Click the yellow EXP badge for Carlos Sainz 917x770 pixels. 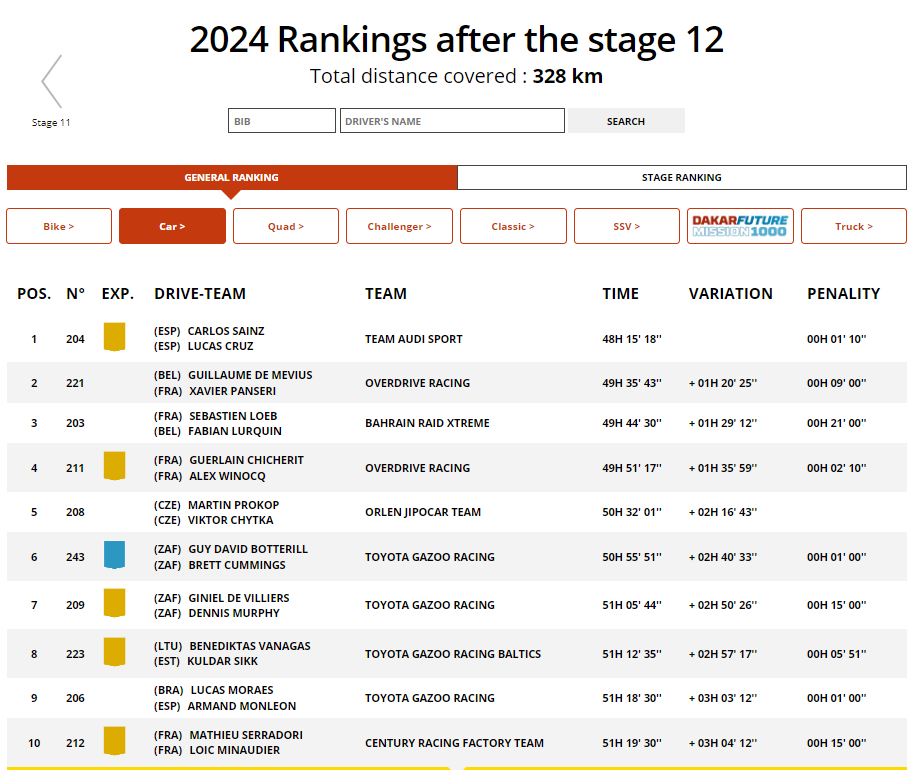click(114, 337)
